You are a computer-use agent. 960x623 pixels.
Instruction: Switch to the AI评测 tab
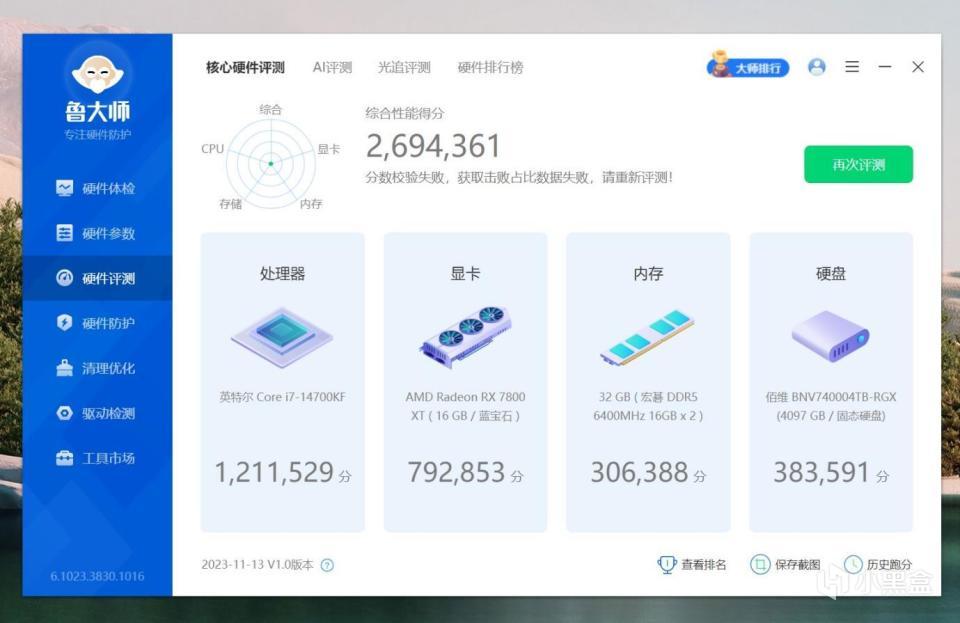tap(332, 67)
